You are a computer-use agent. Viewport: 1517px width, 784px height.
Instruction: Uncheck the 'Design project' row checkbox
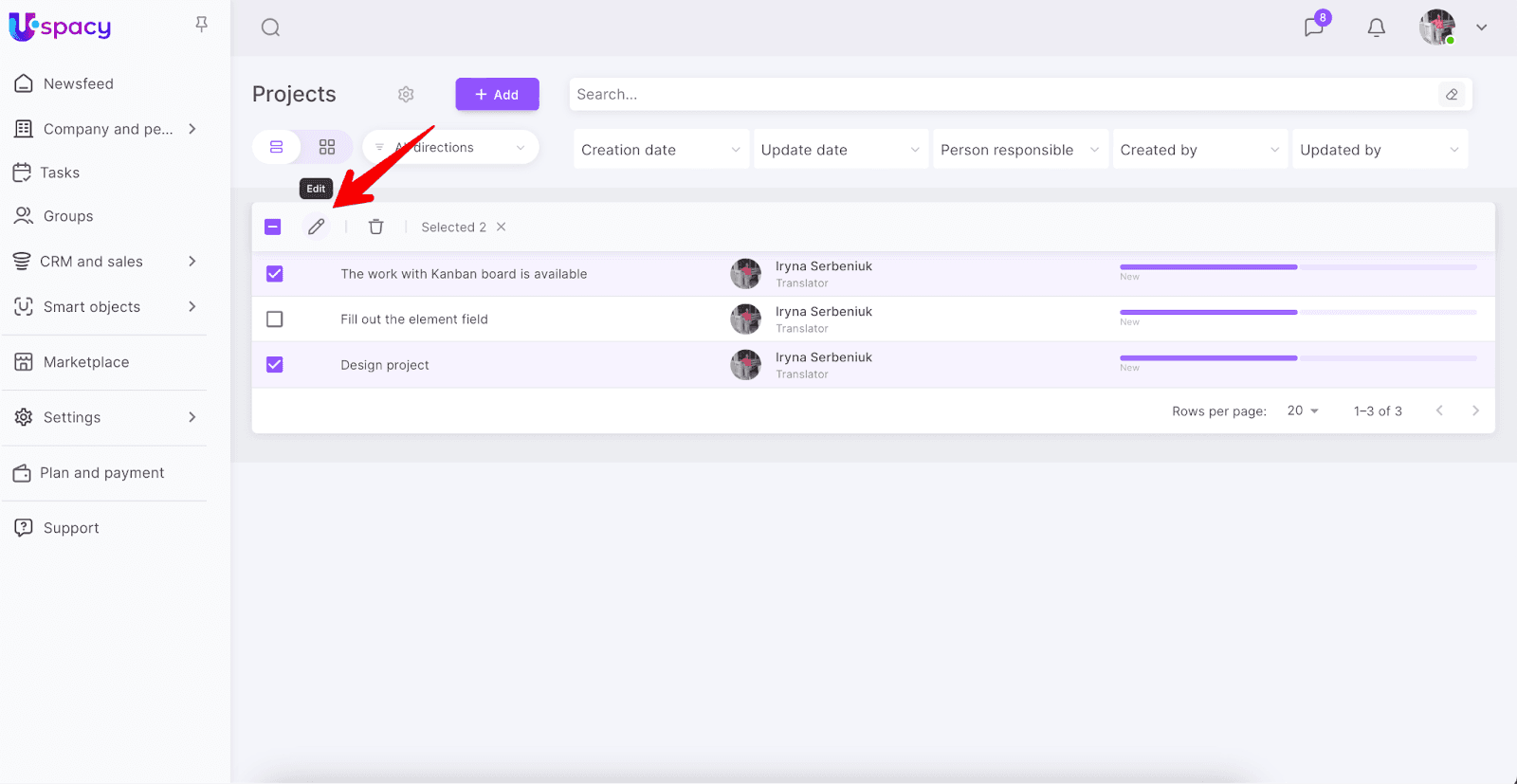[x=275, y=365]
